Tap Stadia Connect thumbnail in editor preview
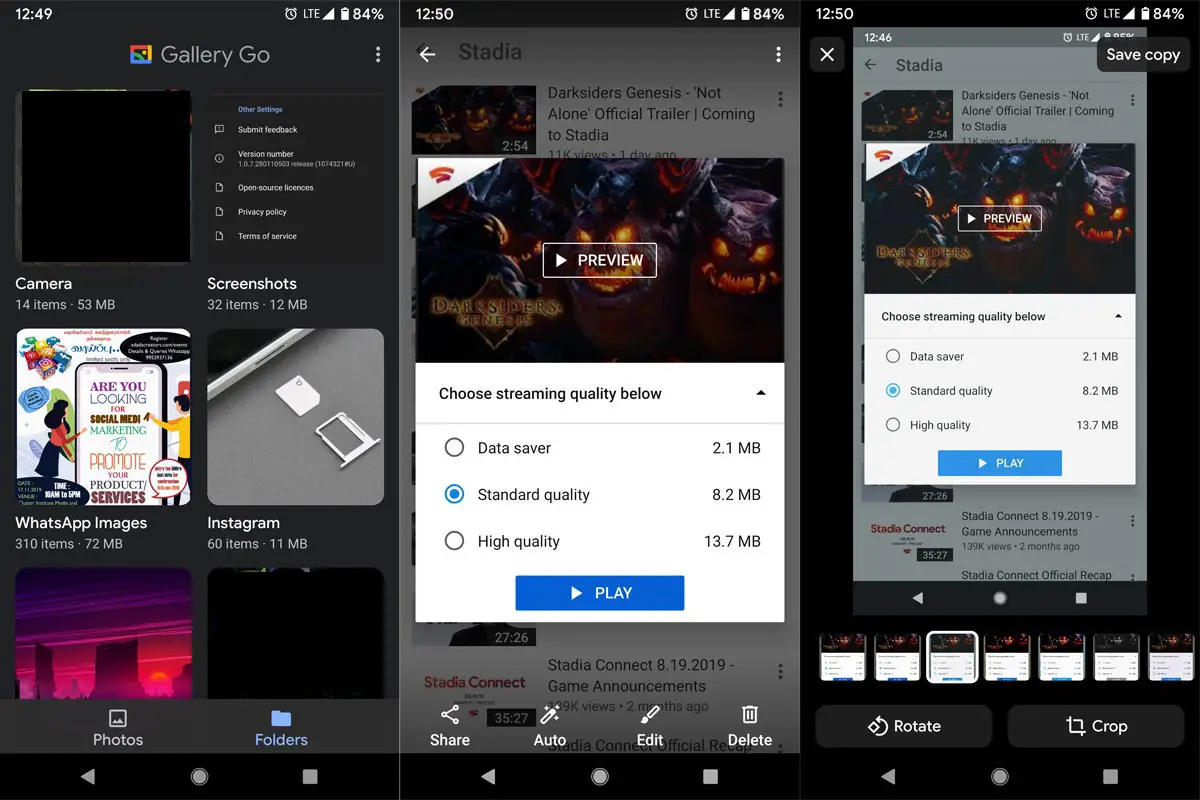 tap(907, 537)
